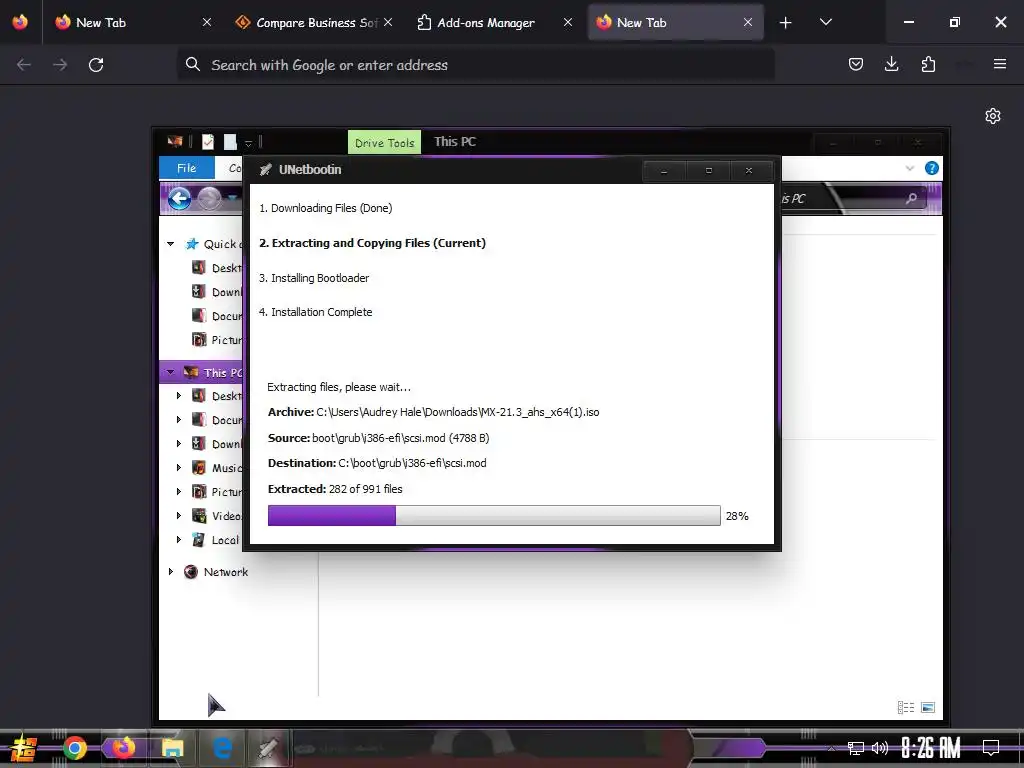
Task: Open File Explorer from the taskbar
Action: click(172, 748)
